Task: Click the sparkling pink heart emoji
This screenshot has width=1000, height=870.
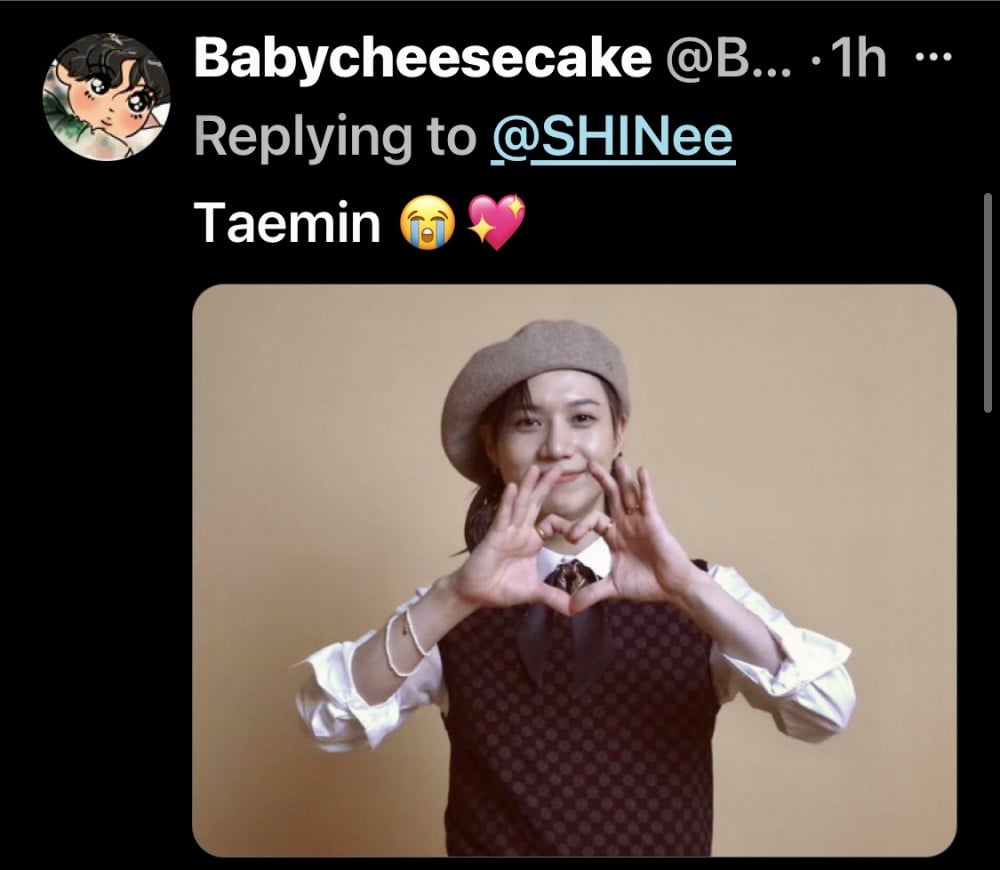Action: (497, 222)
